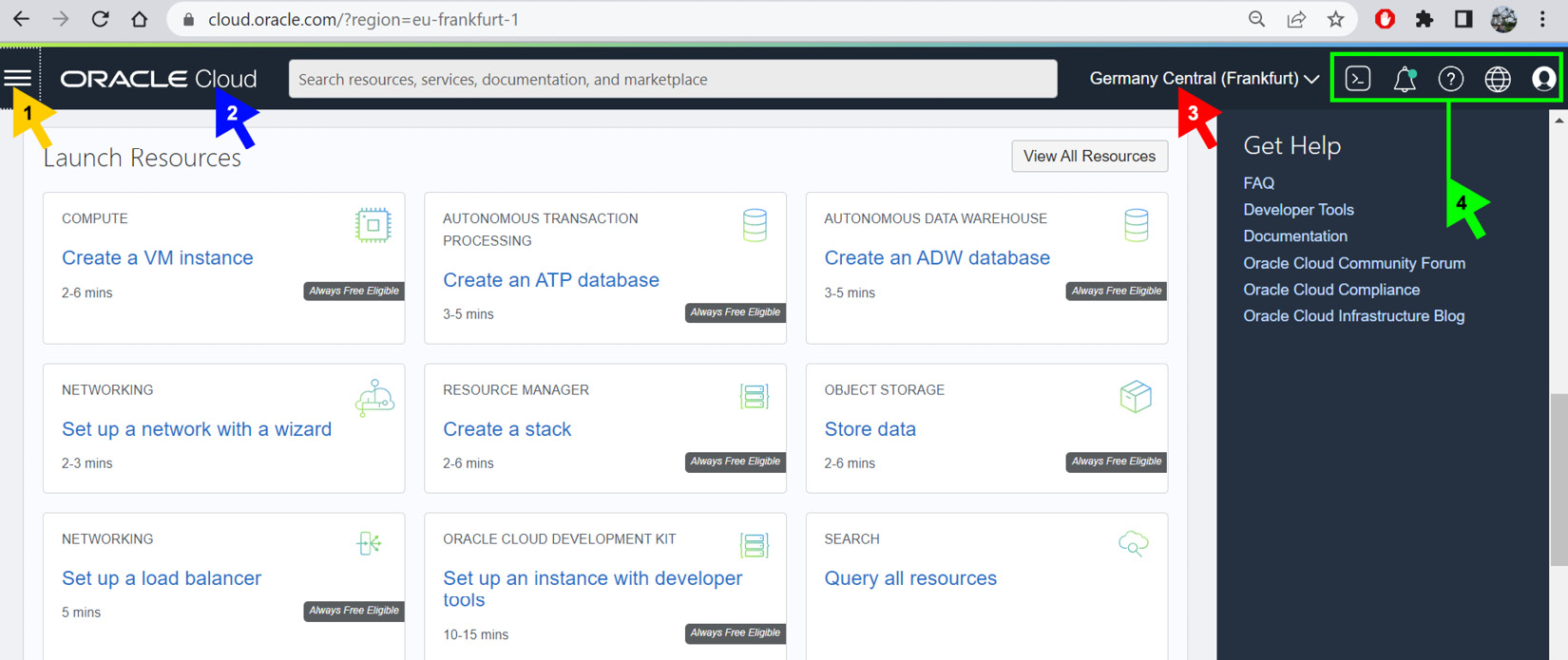Click the SEARCH category label

coord(852,539)
